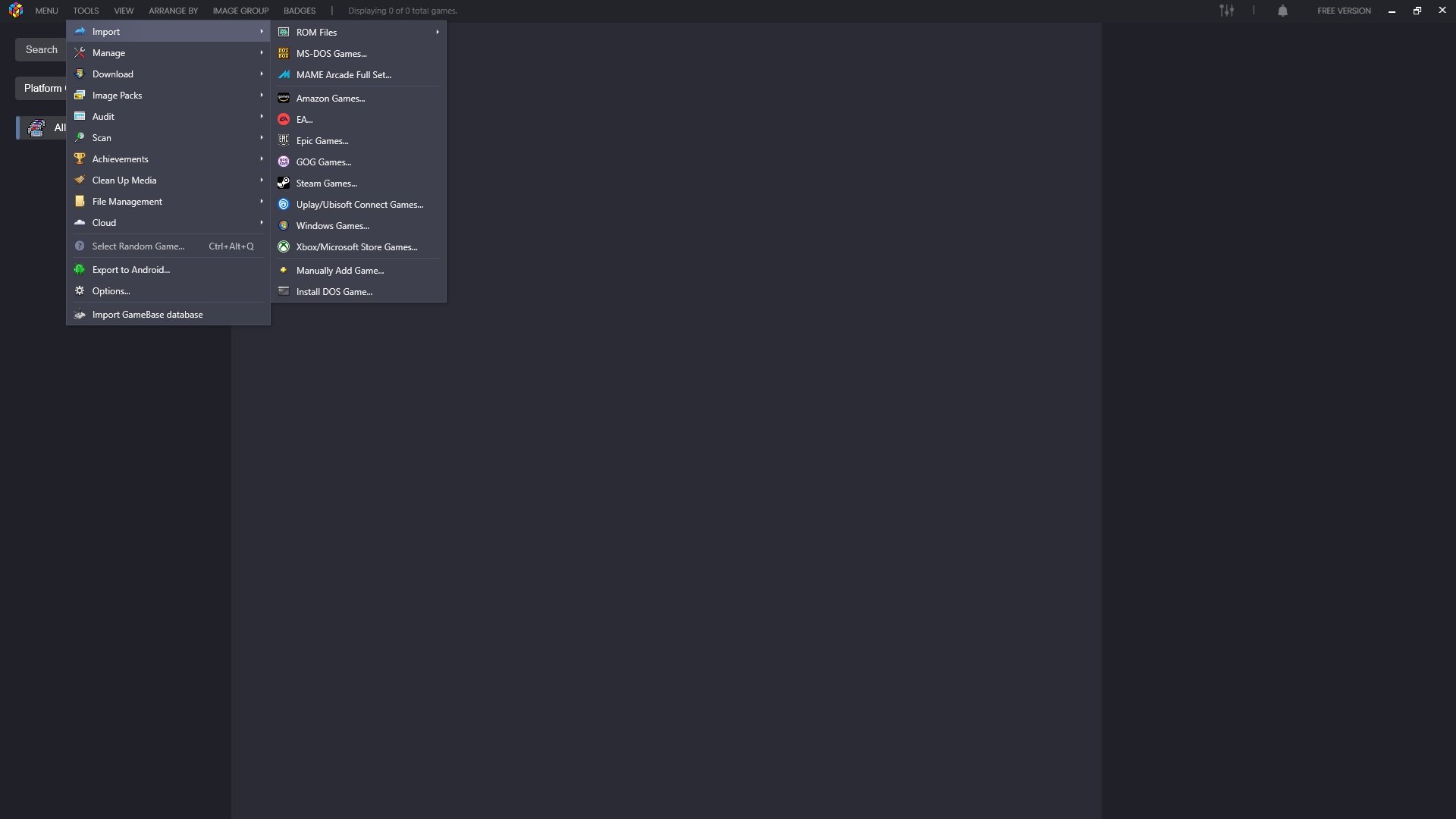
Task: Click the Import arrow icon
Action: coord(80,32)
